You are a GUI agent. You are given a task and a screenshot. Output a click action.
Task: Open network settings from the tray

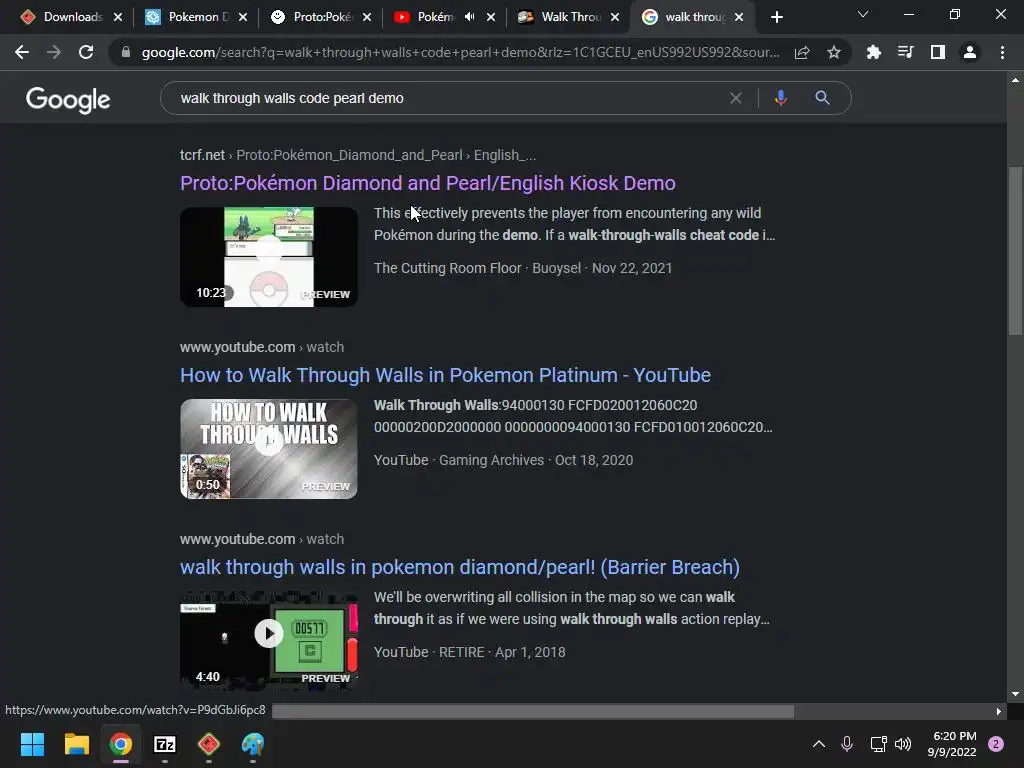(x=878, y=744)
